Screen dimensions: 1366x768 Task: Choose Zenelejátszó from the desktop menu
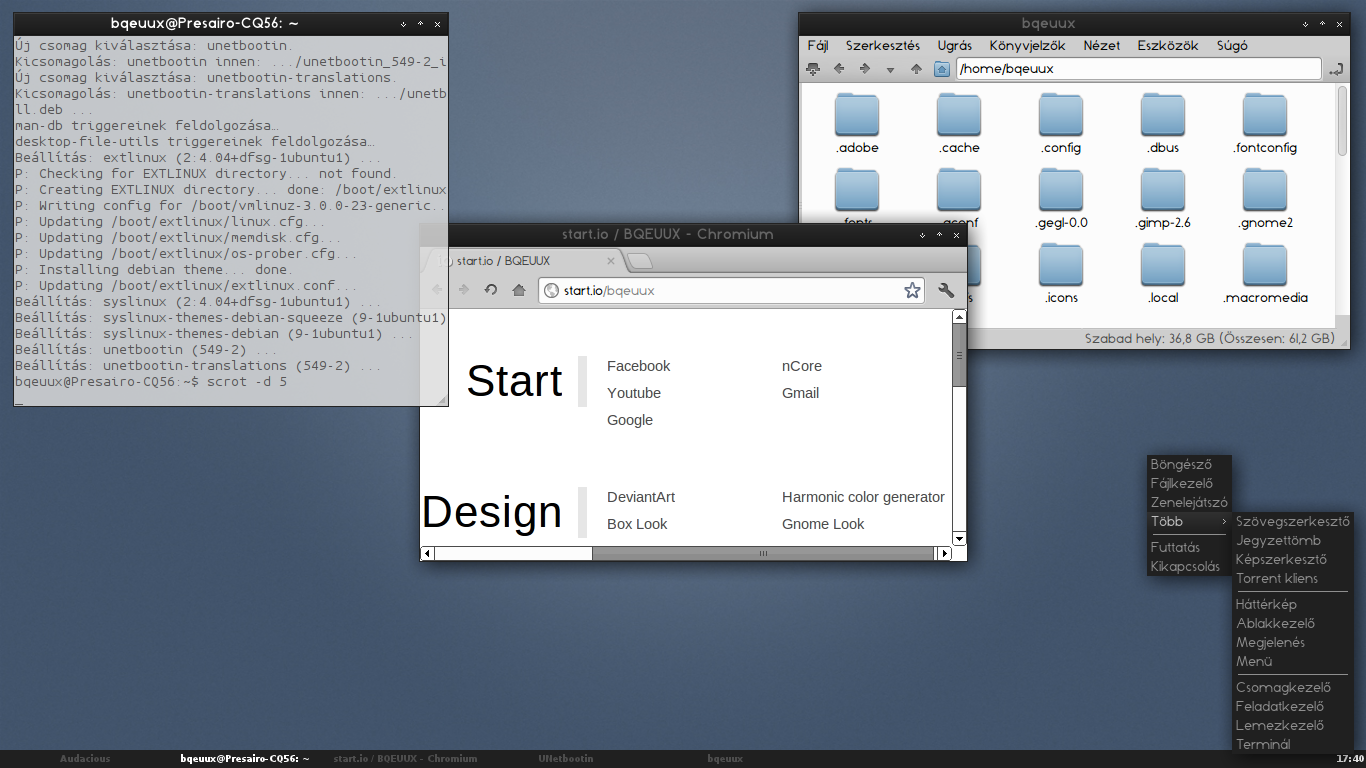pyautogui.click(x=1189, y=502)
